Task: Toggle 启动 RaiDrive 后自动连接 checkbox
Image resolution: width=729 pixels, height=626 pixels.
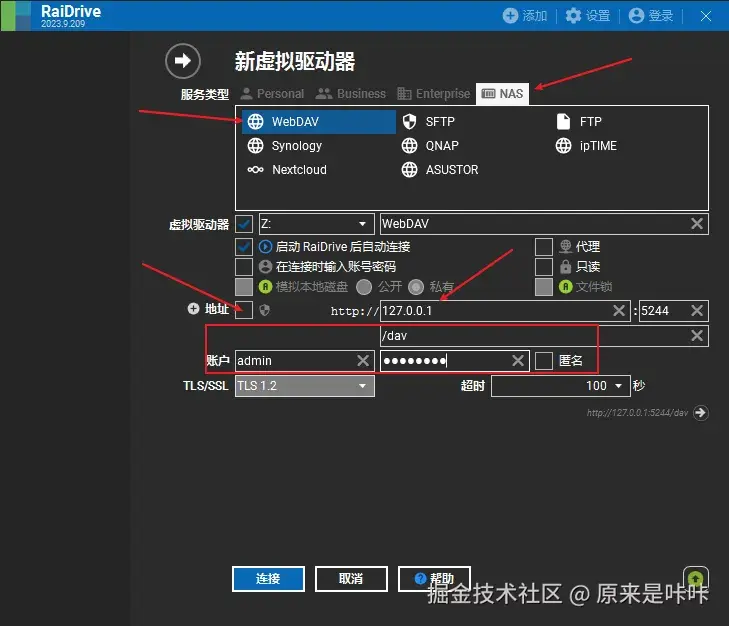Action: coord(244,246)
